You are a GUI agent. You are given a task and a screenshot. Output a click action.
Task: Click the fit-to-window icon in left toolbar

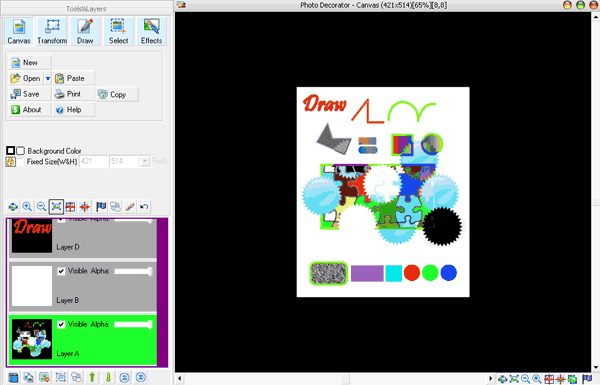56,207
